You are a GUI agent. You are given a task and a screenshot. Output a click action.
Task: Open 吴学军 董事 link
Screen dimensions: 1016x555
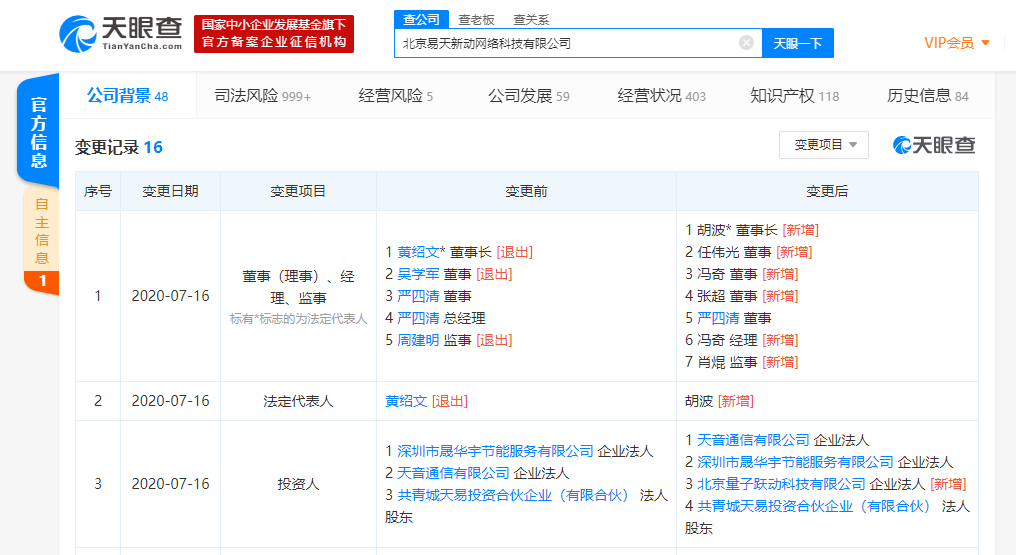click(x=418, y=274)
